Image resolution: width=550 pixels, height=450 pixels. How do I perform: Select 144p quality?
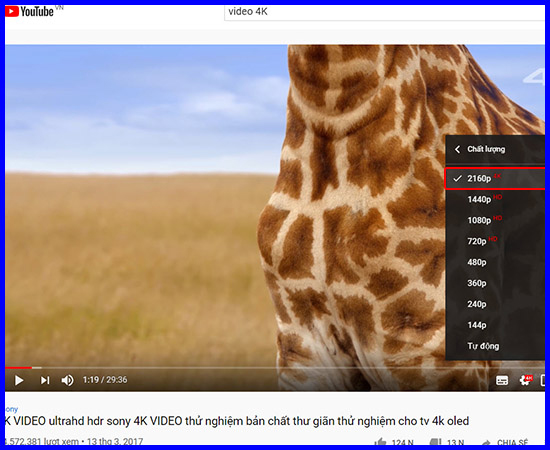[495, 325]
